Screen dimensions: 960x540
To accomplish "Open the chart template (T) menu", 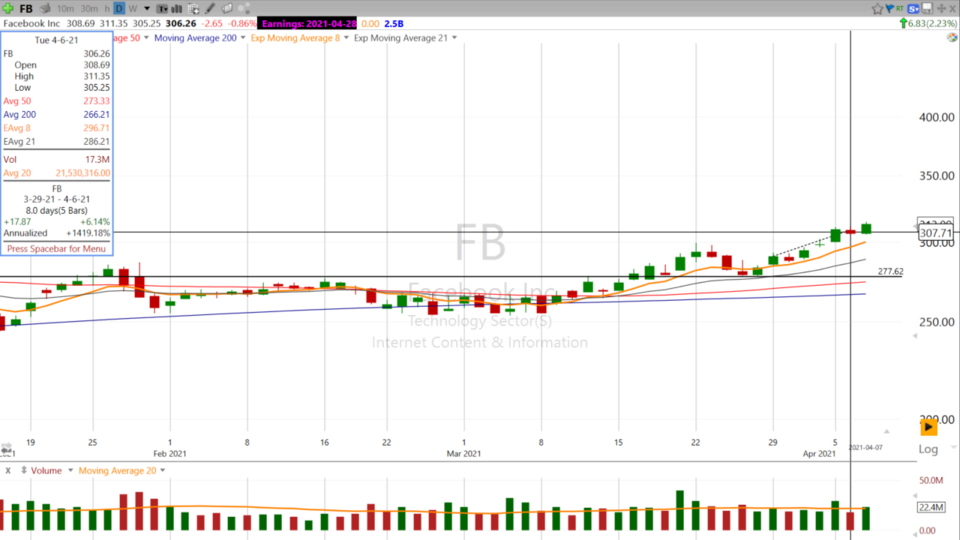I will (162, 9).
